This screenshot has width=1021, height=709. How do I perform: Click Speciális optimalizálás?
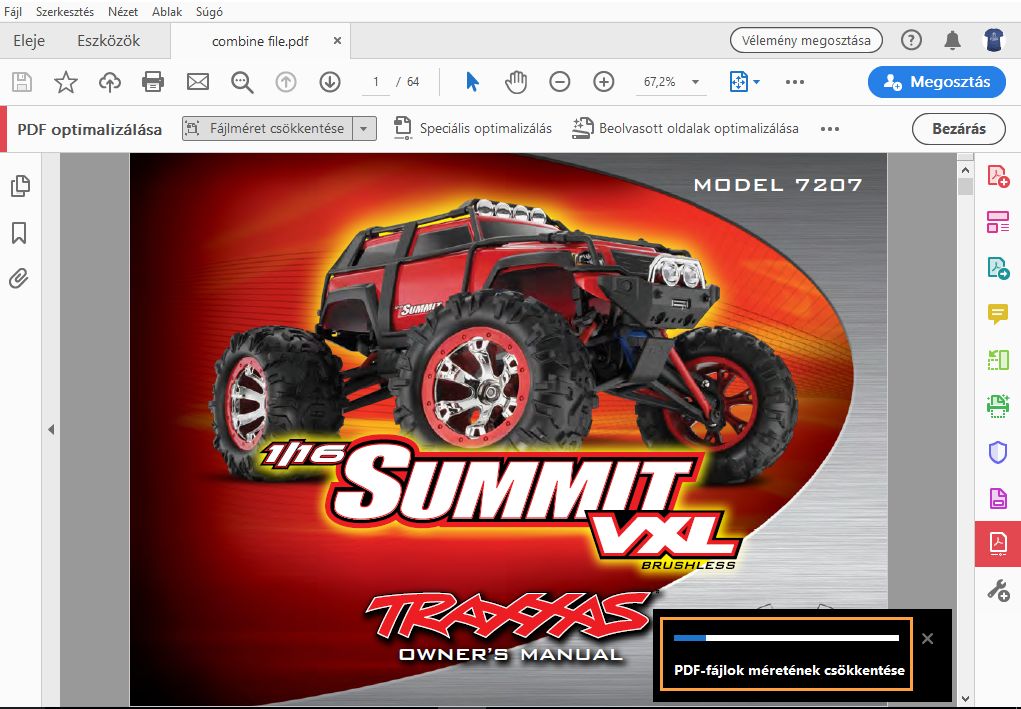click(x=473, y=128)
